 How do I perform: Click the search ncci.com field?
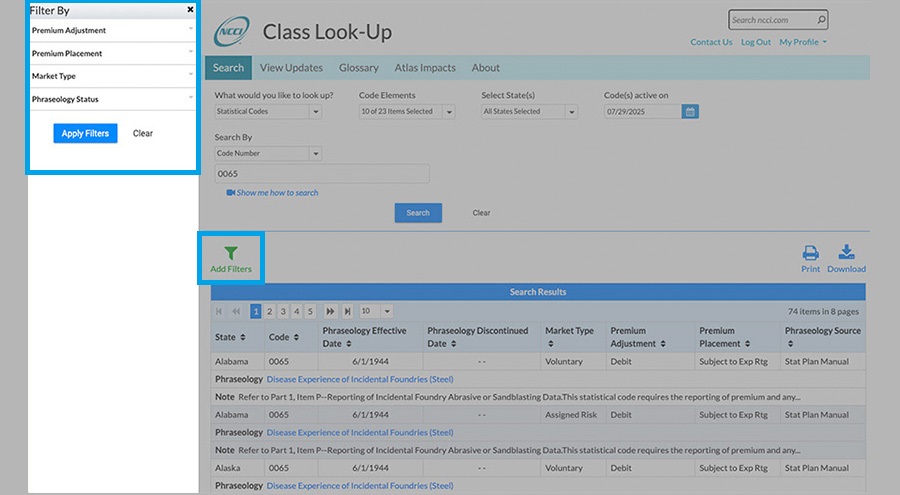coord(773,20)
